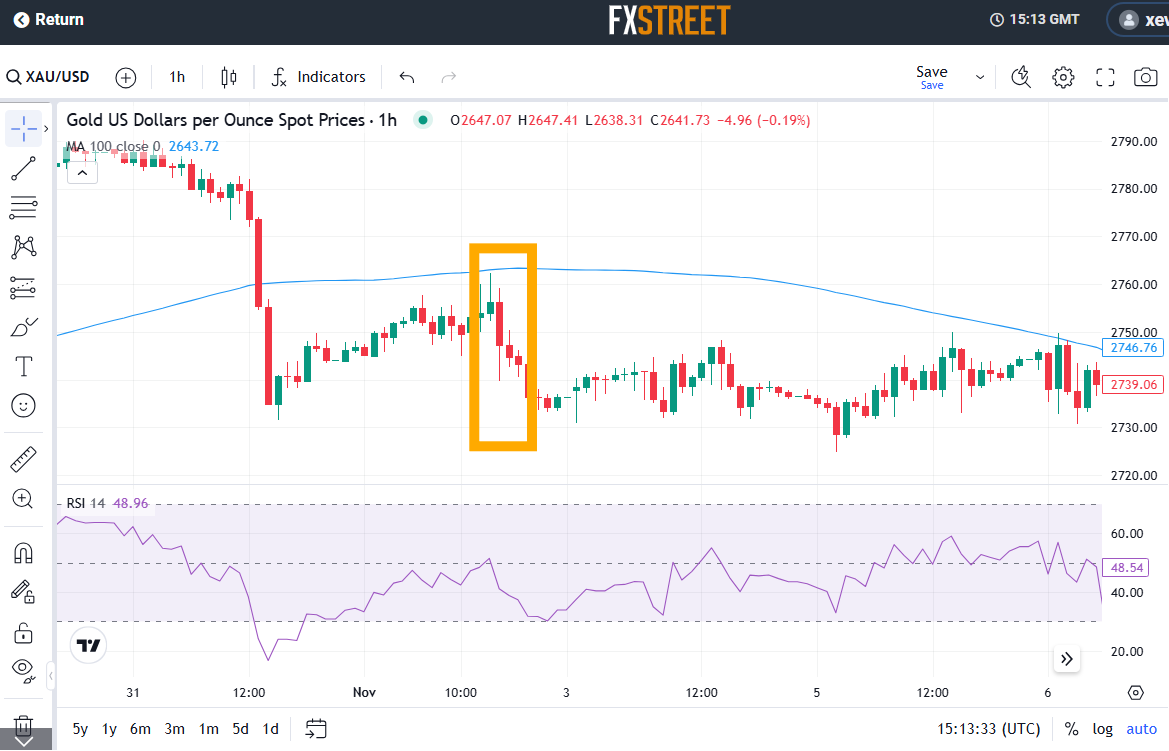The height and width of the screenshot is (751, 1169).
Task: Open the 1h interval selector
Action: (176, 76)
